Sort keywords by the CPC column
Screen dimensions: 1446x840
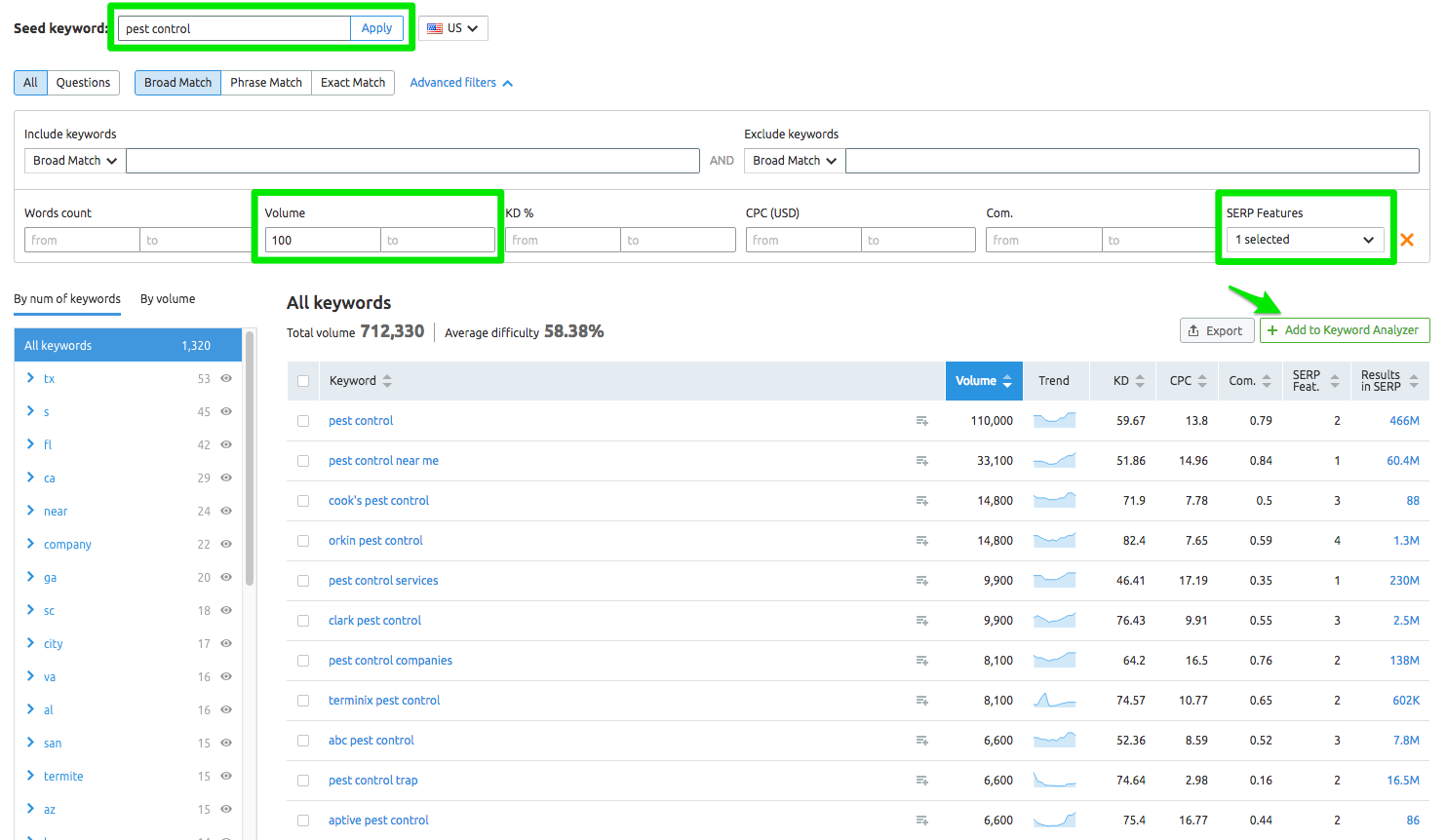point(1186,380)
